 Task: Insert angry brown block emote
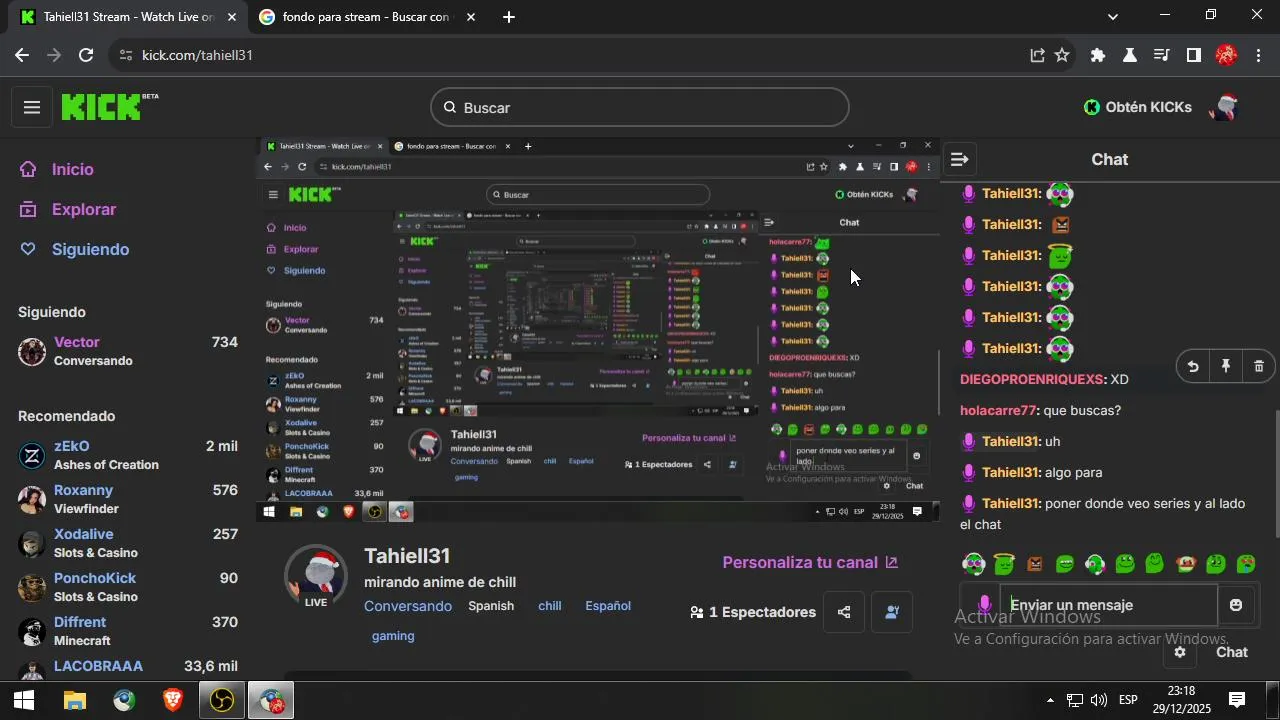[1034, 564]
